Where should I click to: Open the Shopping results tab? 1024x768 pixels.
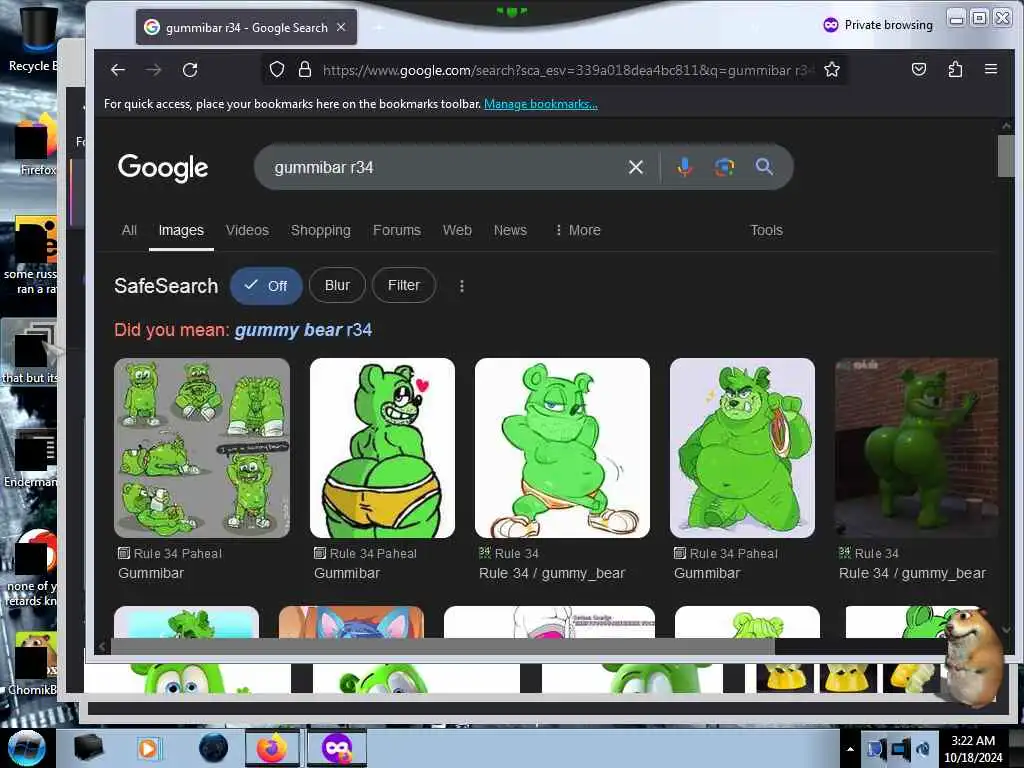321,231
